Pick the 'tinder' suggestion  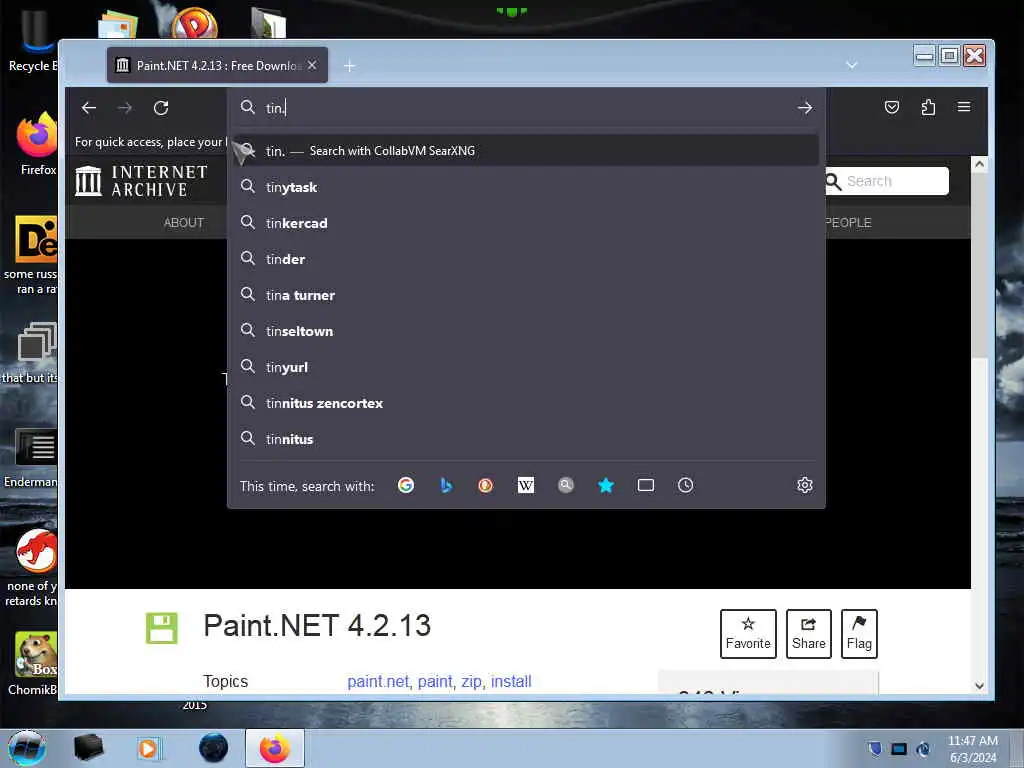tap(526, 259)
